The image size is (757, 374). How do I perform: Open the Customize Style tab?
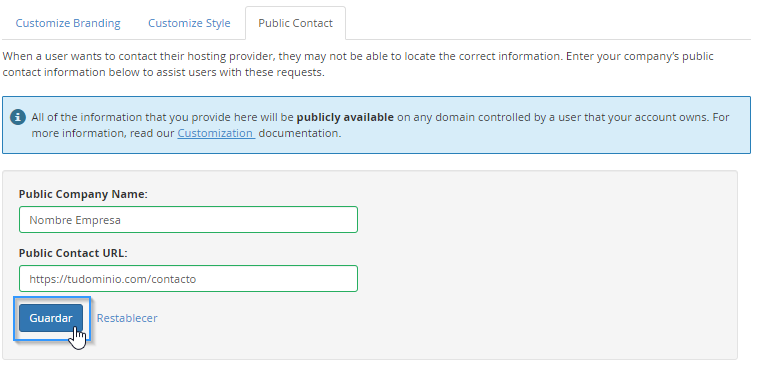[189, 23]
